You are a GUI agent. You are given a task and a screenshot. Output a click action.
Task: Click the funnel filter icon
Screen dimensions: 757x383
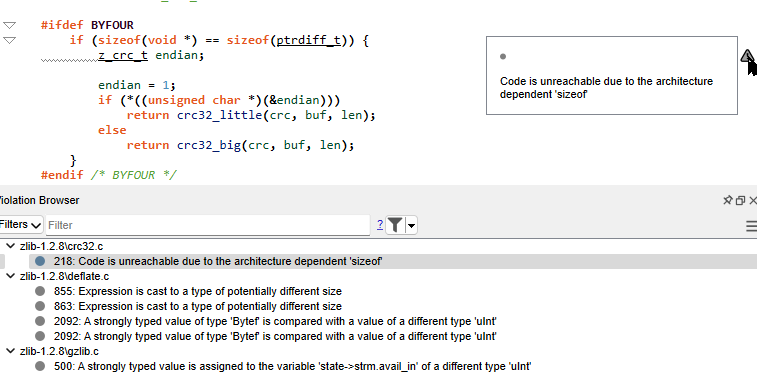click(x=395, y=225)
